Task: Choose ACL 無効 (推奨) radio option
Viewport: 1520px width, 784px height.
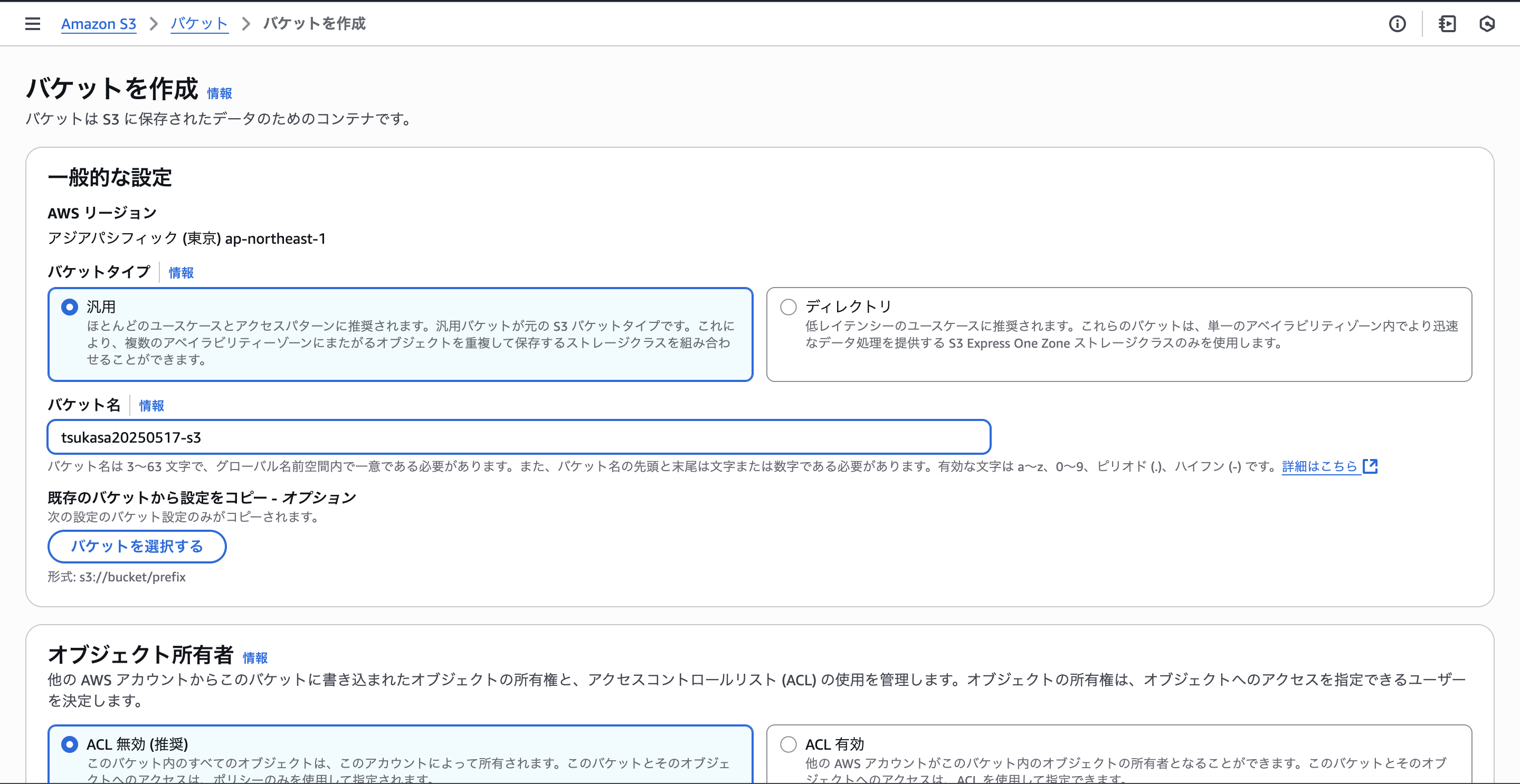Action: click(x=70, y=744)
